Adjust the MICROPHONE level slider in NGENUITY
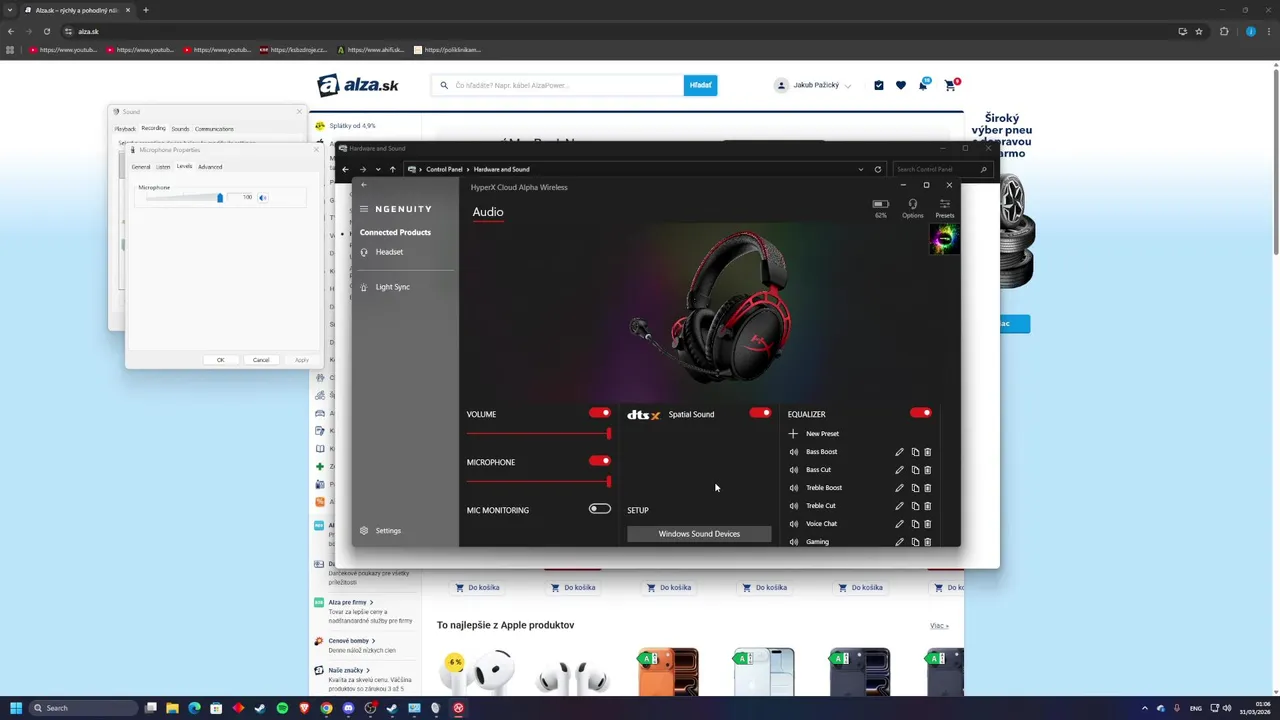1280x720 pixels. (x=538, y=481)
